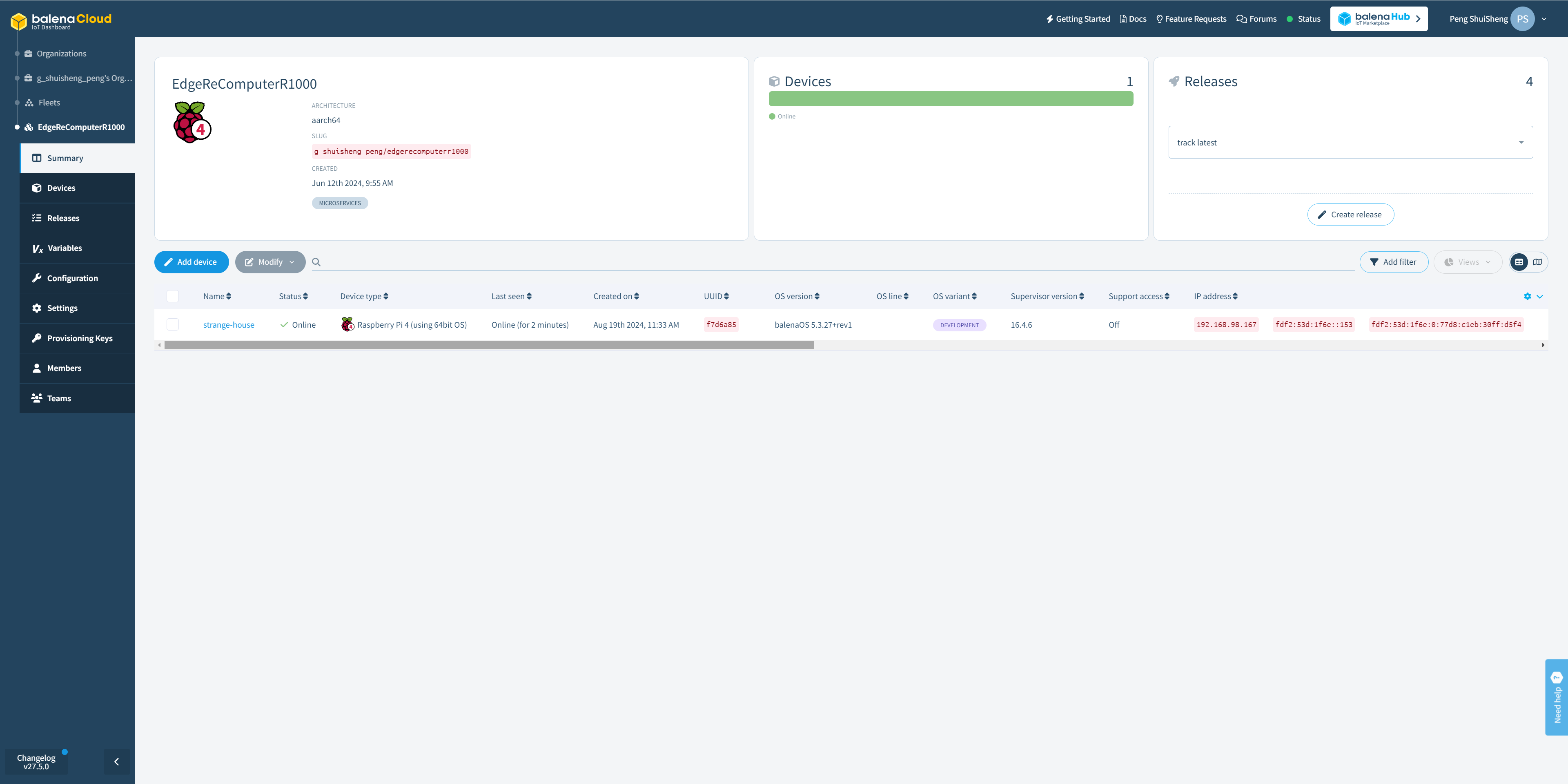Open the Teams sidebar tab
This screenshot has width=1568, height=784.
[77, 398]
